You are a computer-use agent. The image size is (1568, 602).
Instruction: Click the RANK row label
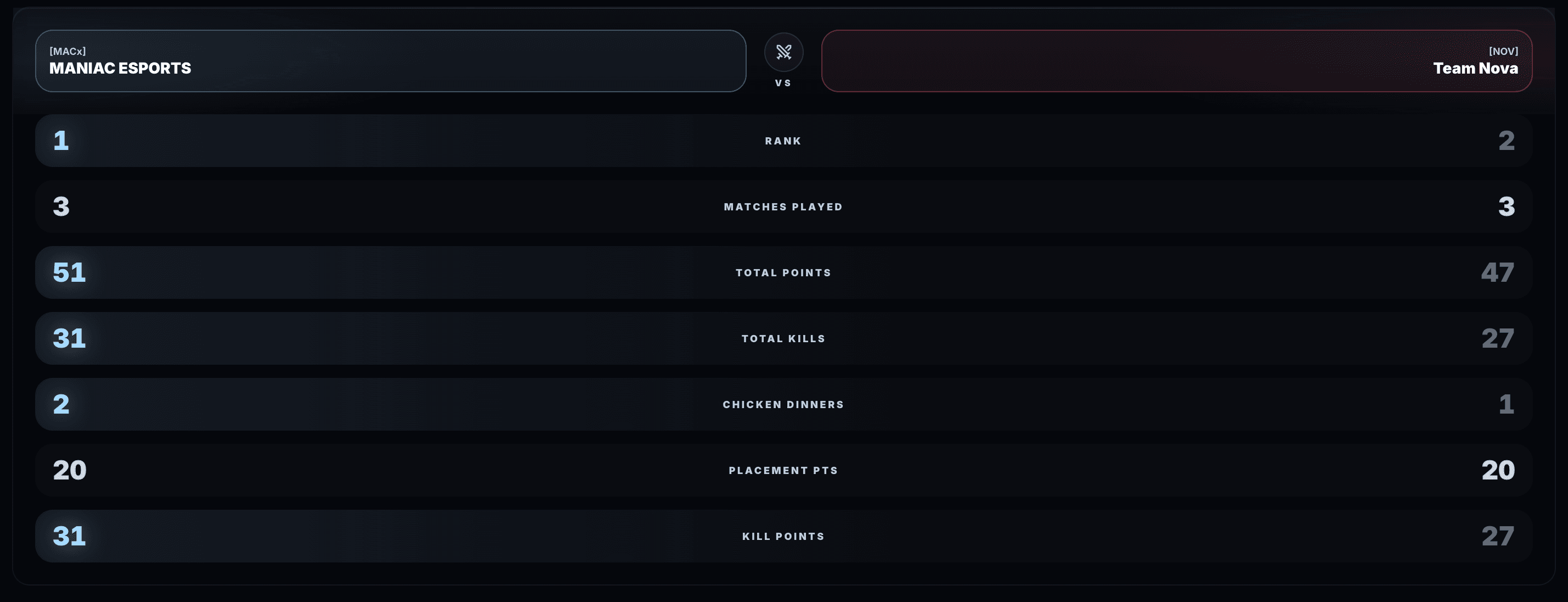pos(783,141)
